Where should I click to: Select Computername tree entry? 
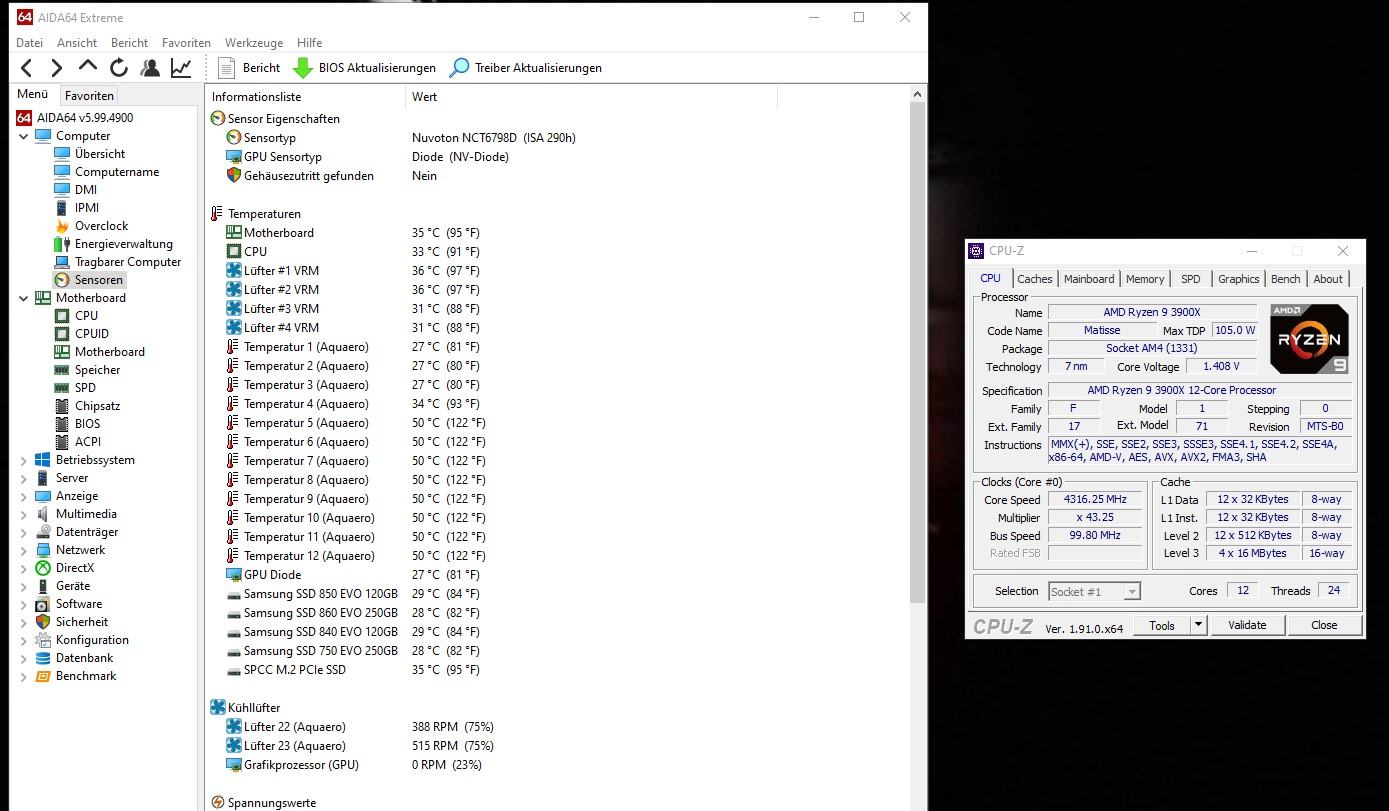(106, 172)
